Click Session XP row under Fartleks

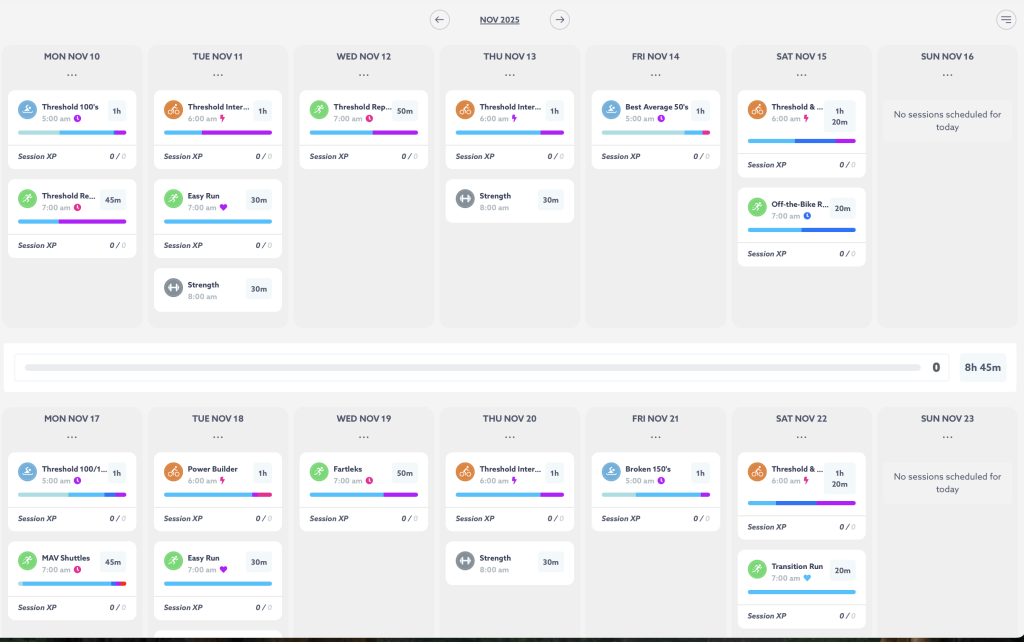(x=364, y=519)
